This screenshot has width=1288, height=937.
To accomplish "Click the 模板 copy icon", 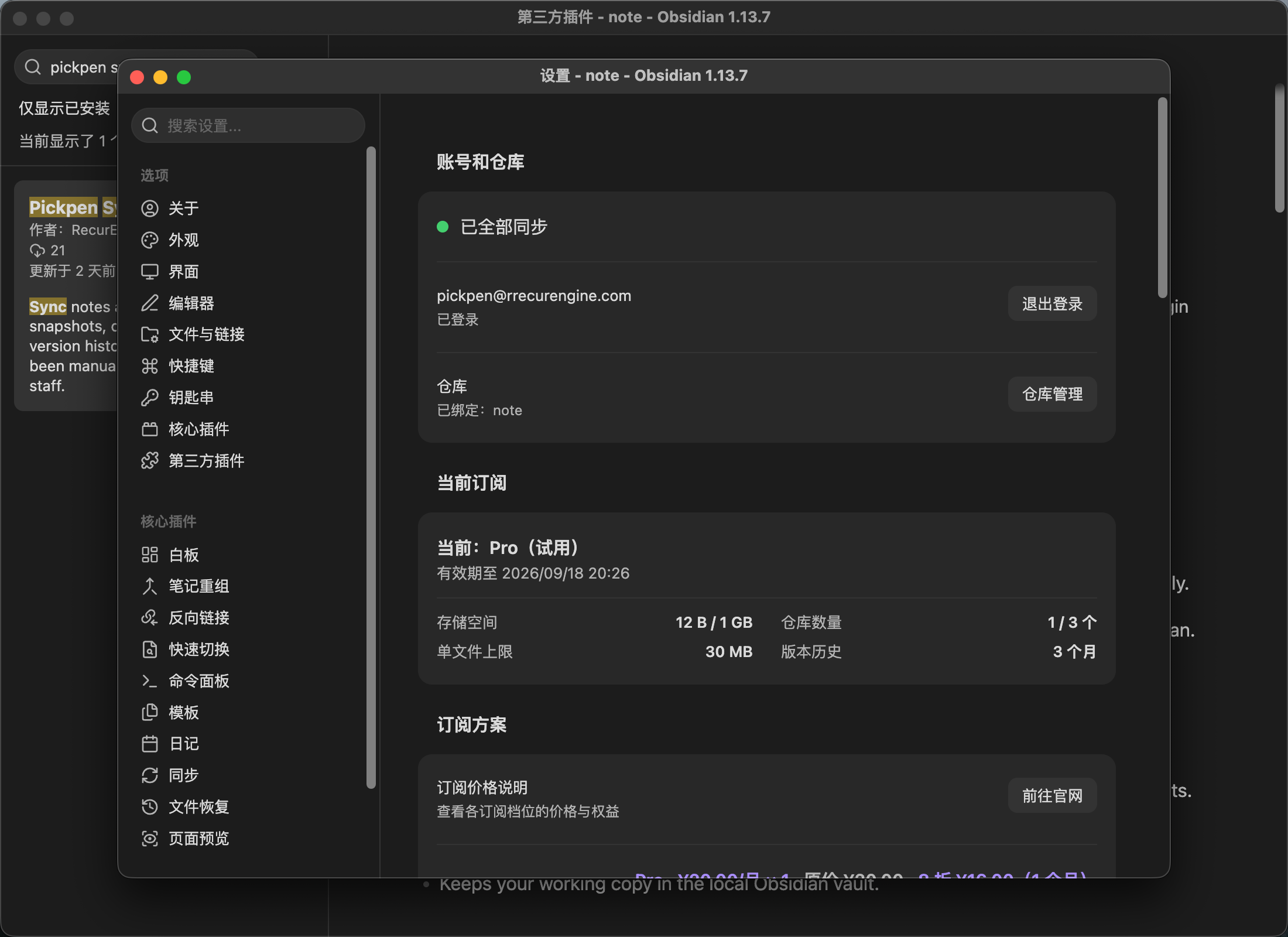I will (x=150, y=712).
